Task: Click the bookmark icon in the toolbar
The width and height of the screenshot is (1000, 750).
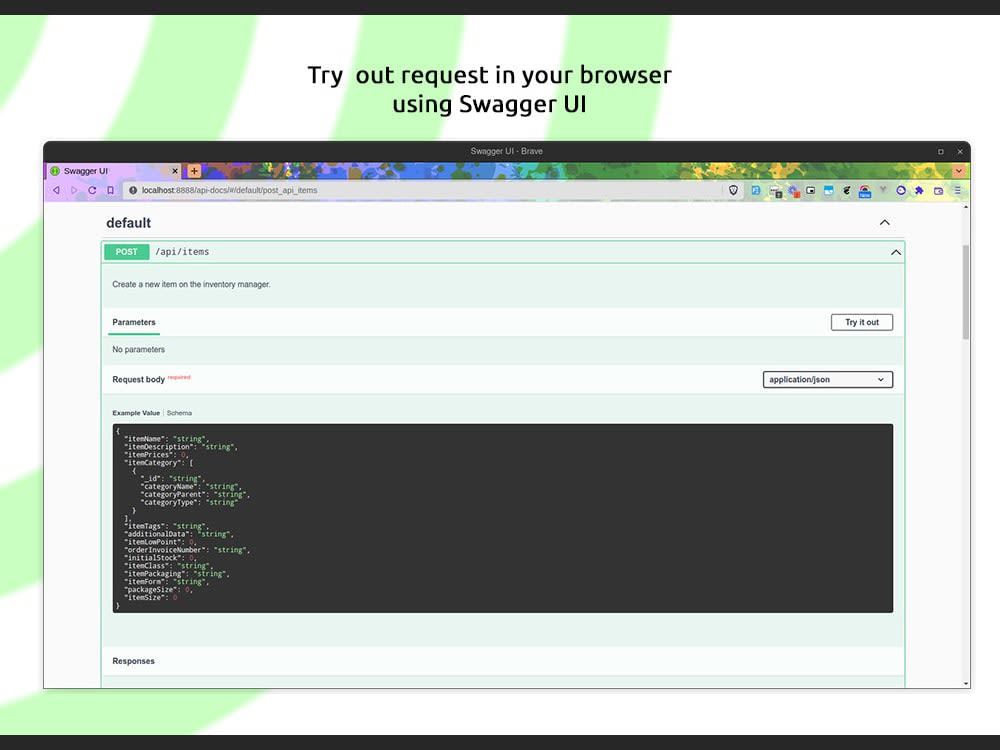Action: pos(110,190)
